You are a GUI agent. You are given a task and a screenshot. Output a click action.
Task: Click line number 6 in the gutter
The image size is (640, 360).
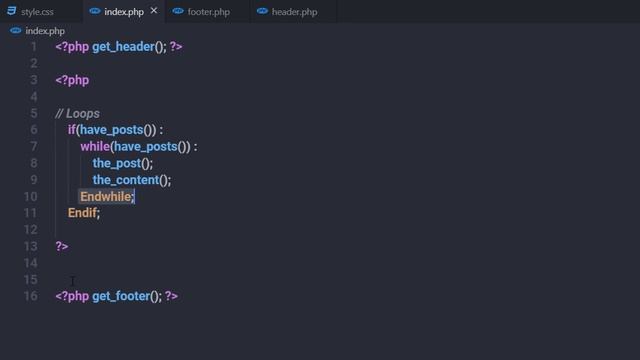coord(33,130)
